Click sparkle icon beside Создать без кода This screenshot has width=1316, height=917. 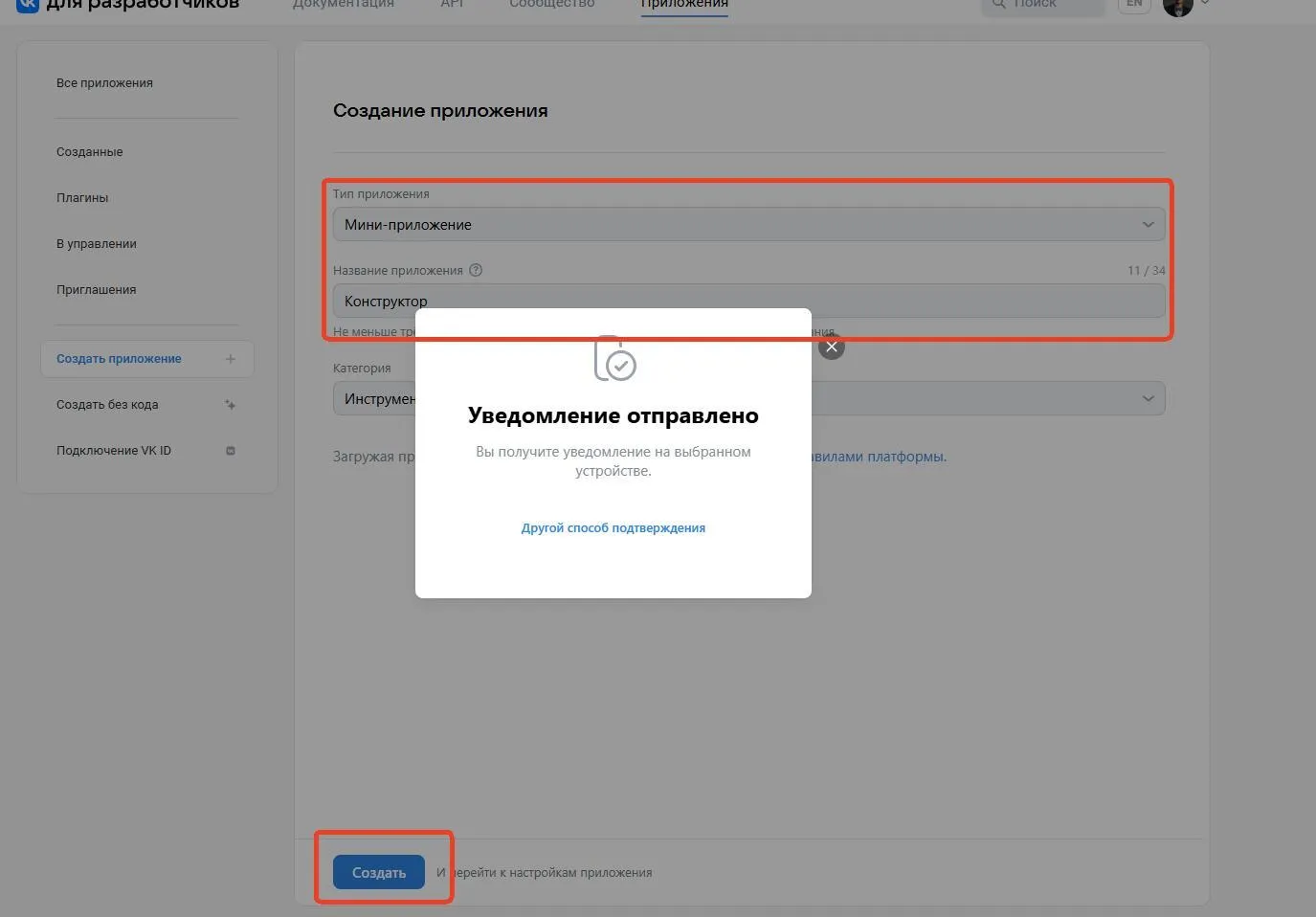[x=230, y=405]
